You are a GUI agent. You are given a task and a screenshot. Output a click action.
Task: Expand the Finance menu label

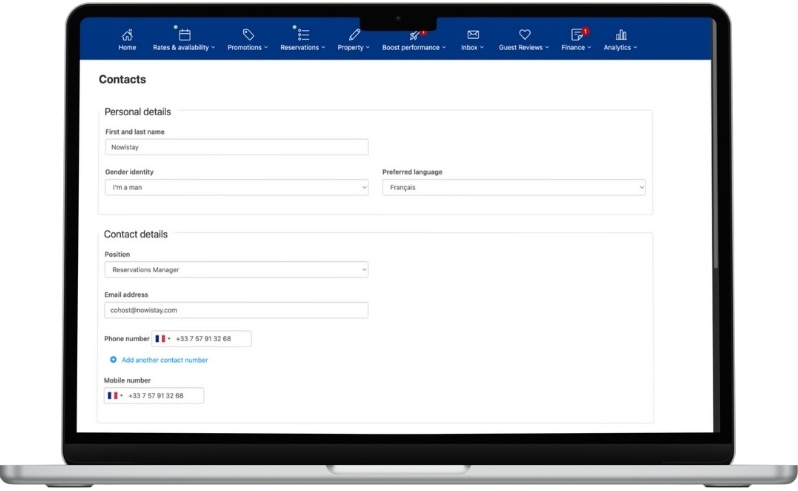pos(576,47)
